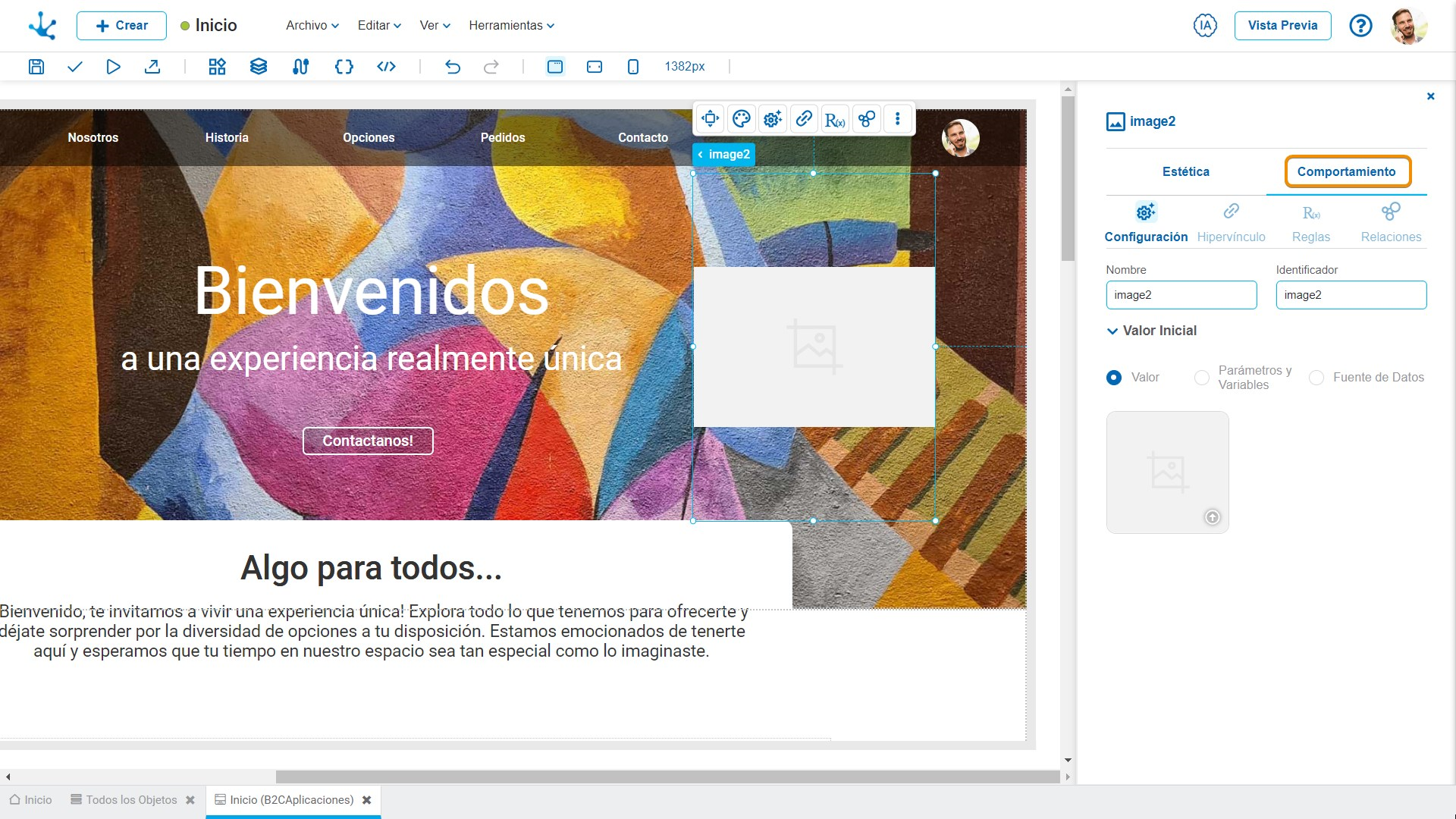Open relations icon on image2 toolbar

(x=866, y=118)
